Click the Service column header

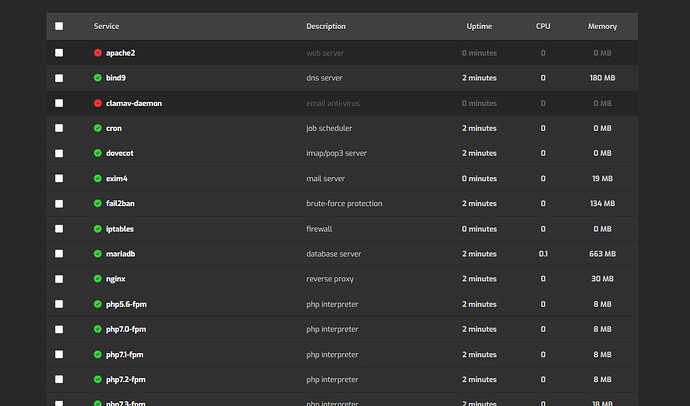[x=106, y=26]
